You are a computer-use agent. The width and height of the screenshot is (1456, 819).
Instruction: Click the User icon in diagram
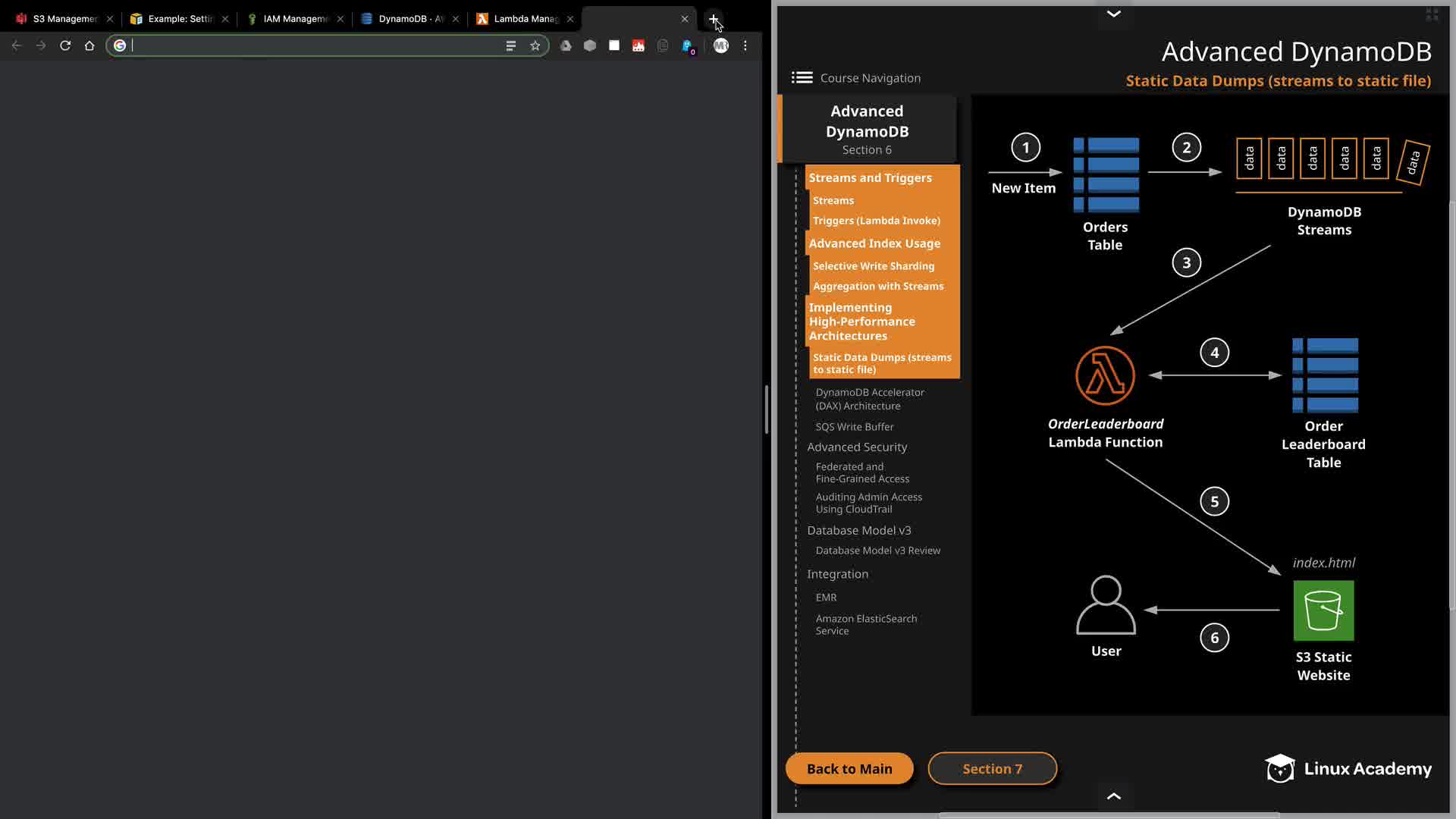(1106, 605)
